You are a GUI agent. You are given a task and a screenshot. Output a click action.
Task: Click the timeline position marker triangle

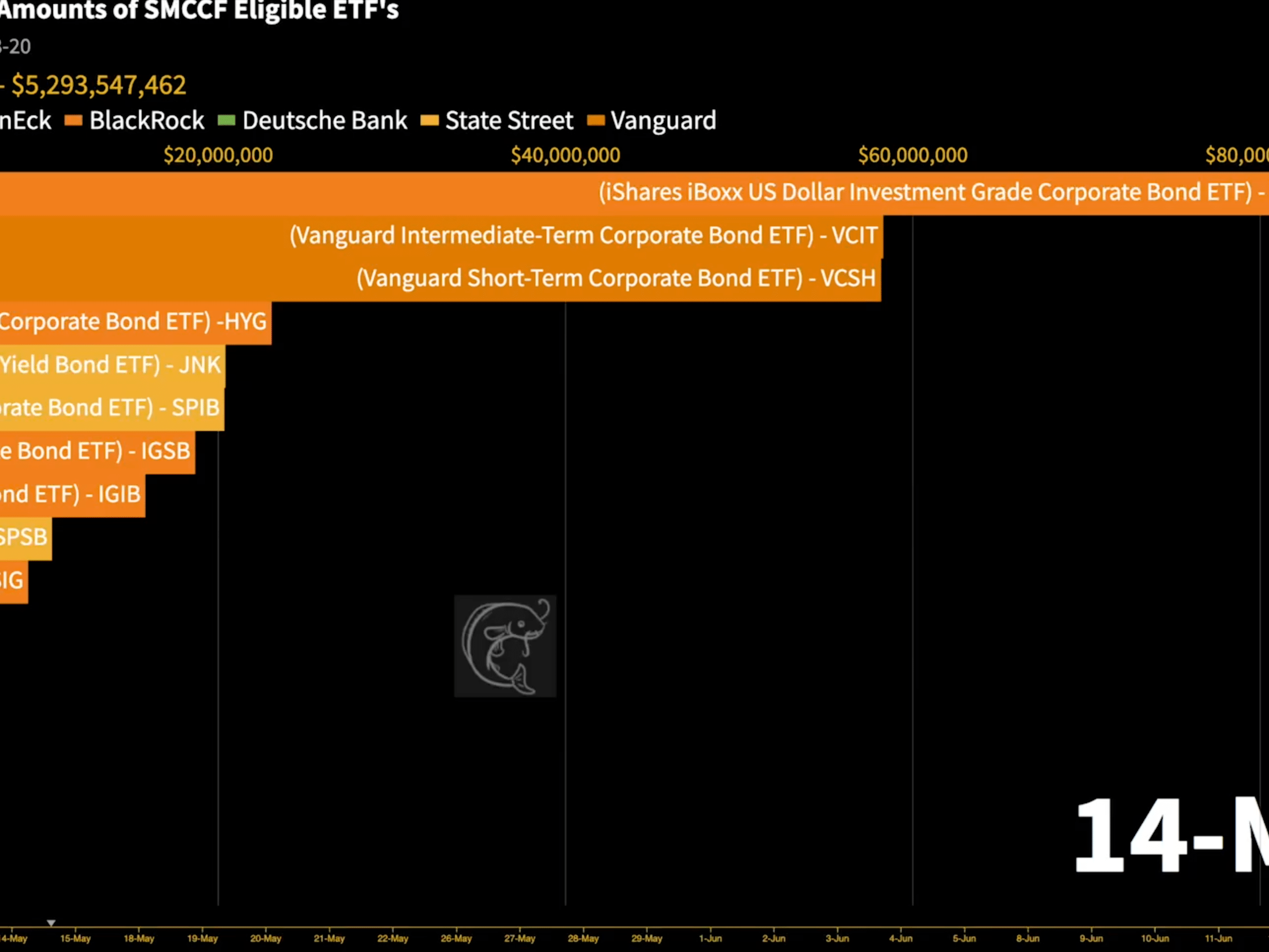coord(51,923)
